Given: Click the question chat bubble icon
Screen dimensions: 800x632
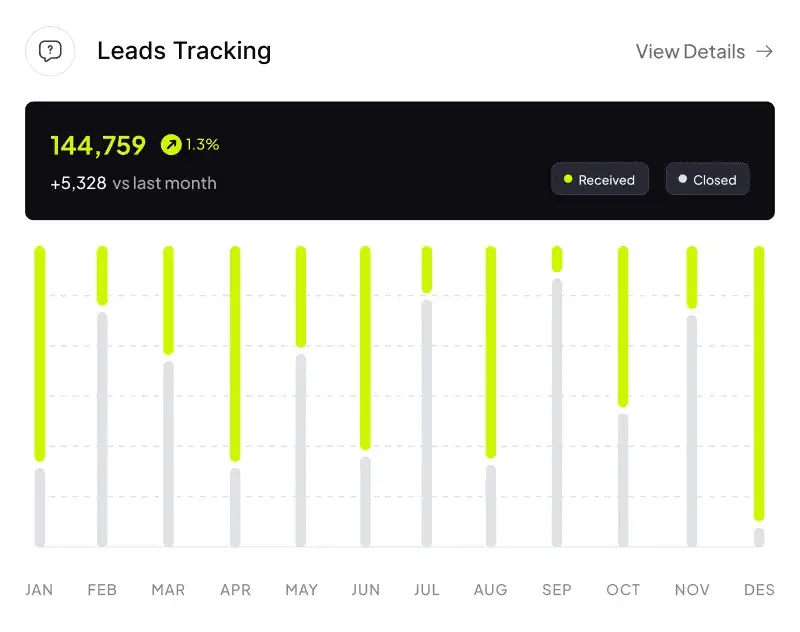Looking at the screenshot, I should [x=50, y=51].
